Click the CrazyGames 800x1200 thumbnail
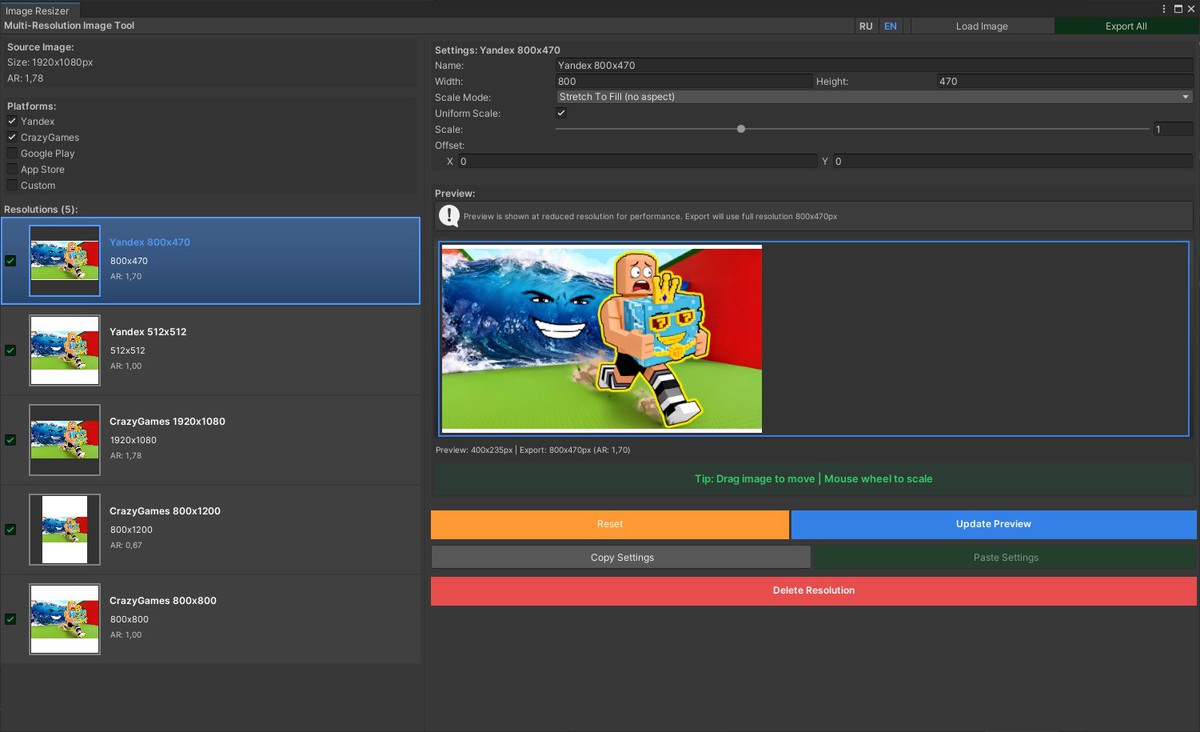Viewport: 1200px width, 732px height. tap(65, 529)
